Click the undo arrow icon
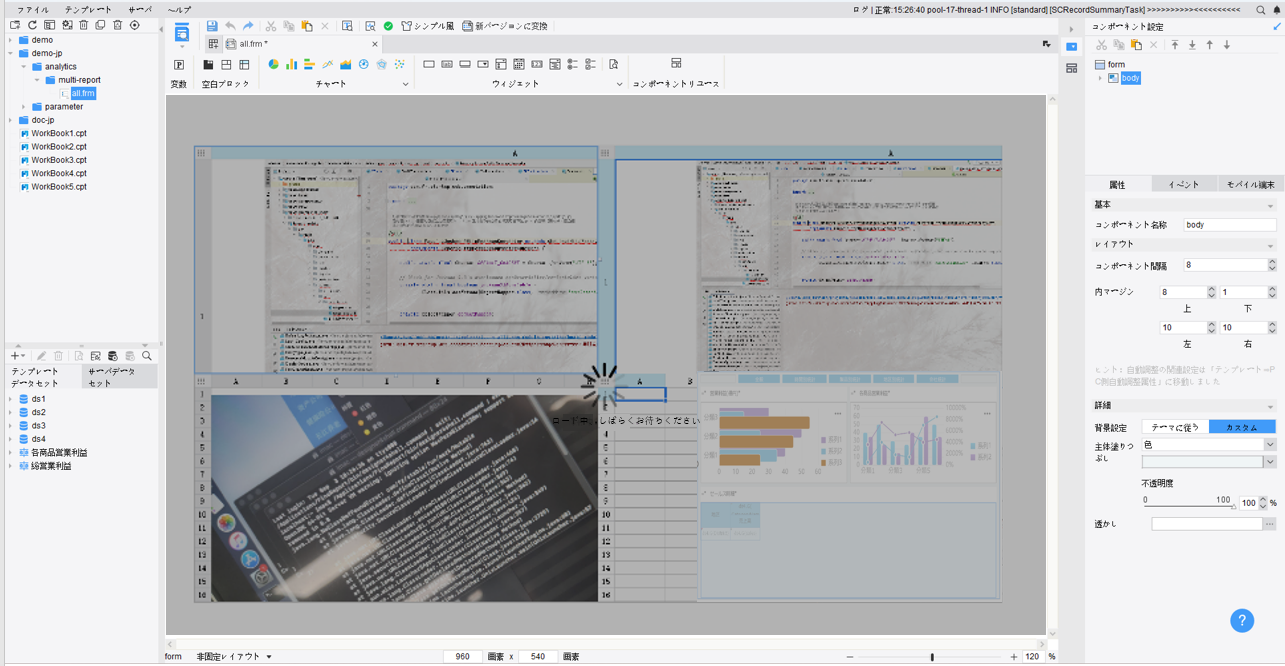This screenshot has height=666, width=1285. tap(230, 26)
